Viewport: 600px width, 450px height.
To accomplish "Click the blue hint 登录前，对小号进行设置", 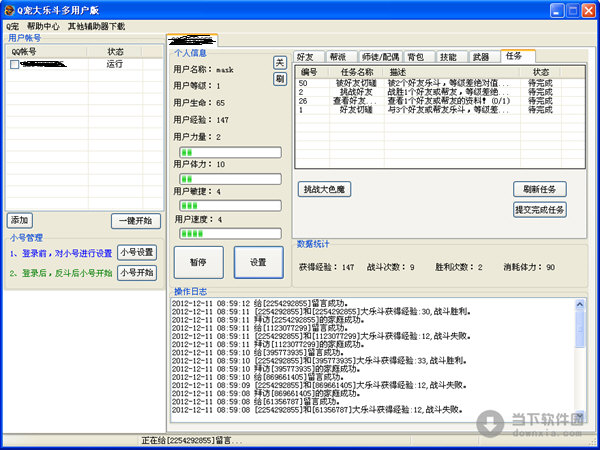I will (x=61, y=253).
